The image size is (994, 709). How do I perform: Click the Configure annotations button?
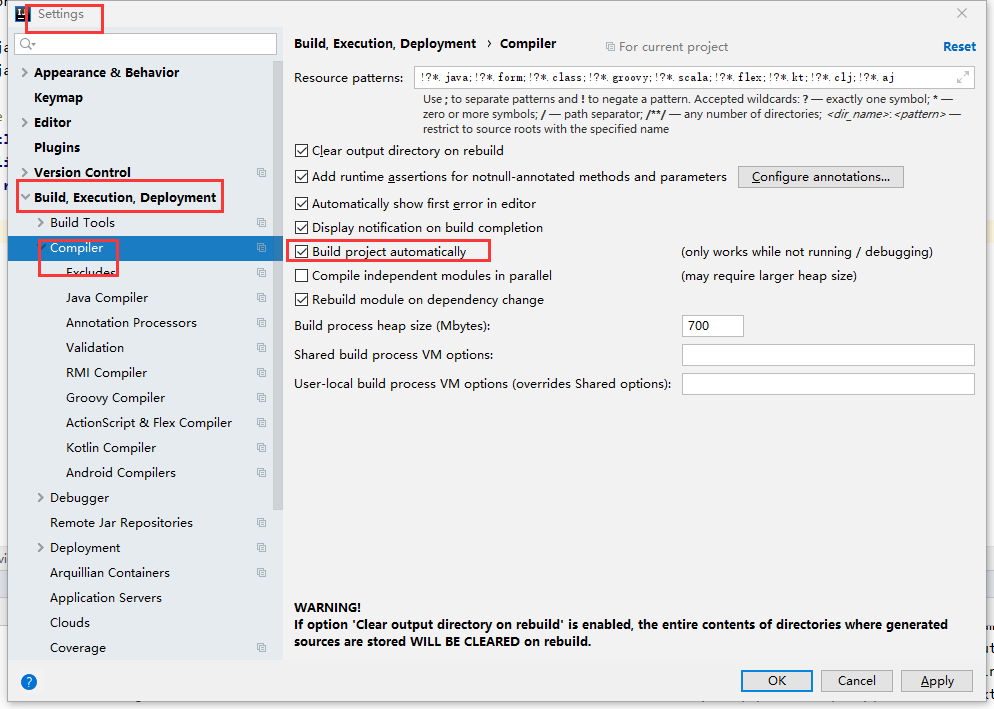pos(820,177)
